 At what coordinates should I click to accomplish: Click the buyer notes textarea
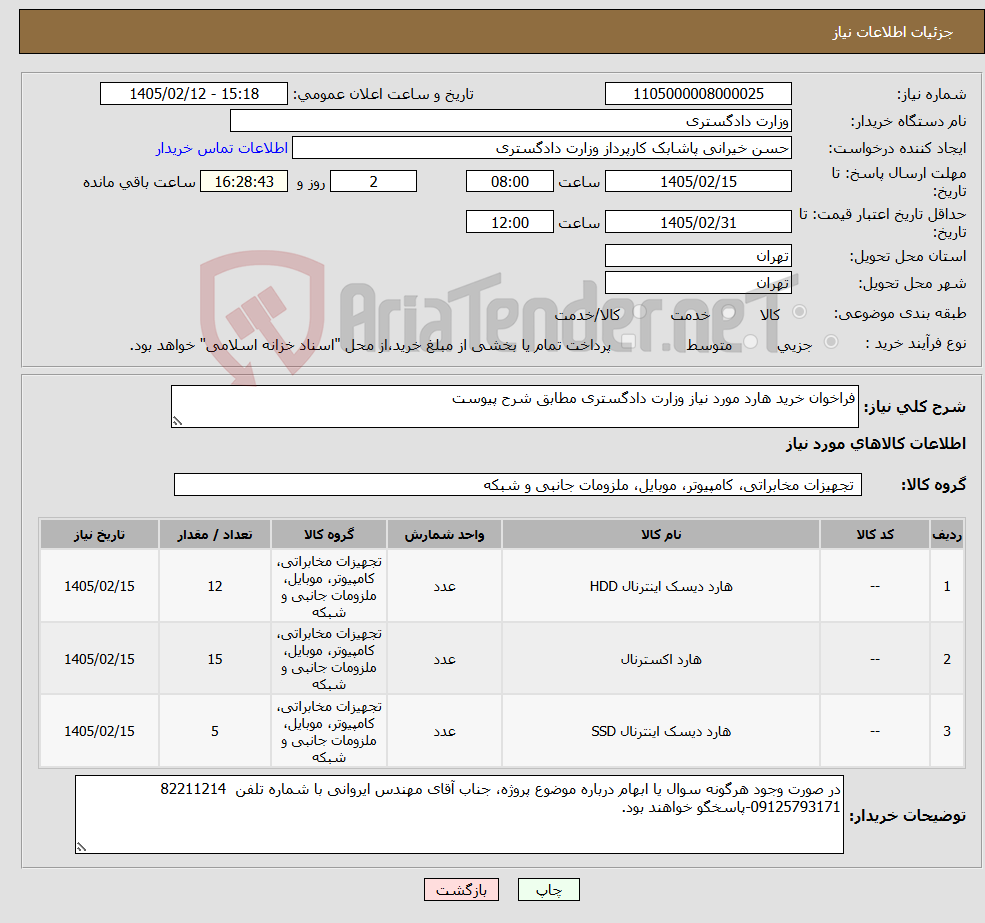459,814
